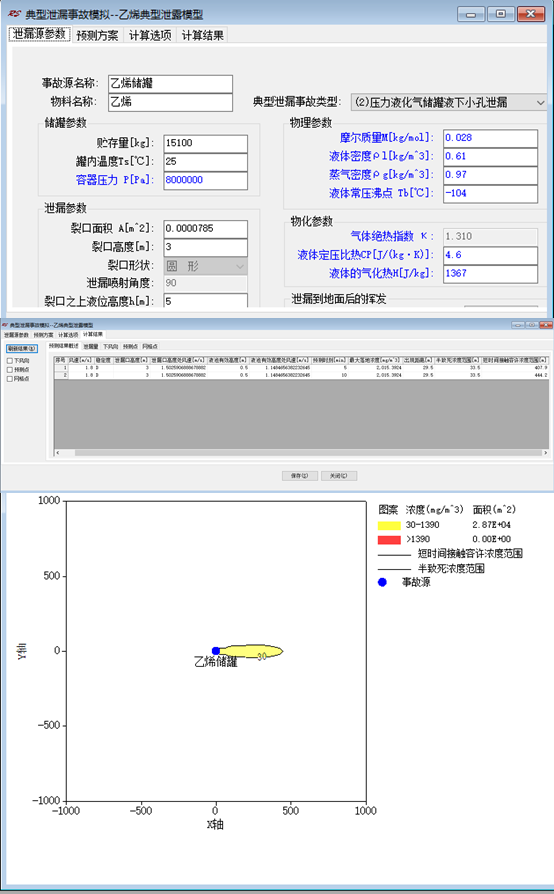
Task: Select the 预测结果概述 inner tab
Action: tap(64, 346)
